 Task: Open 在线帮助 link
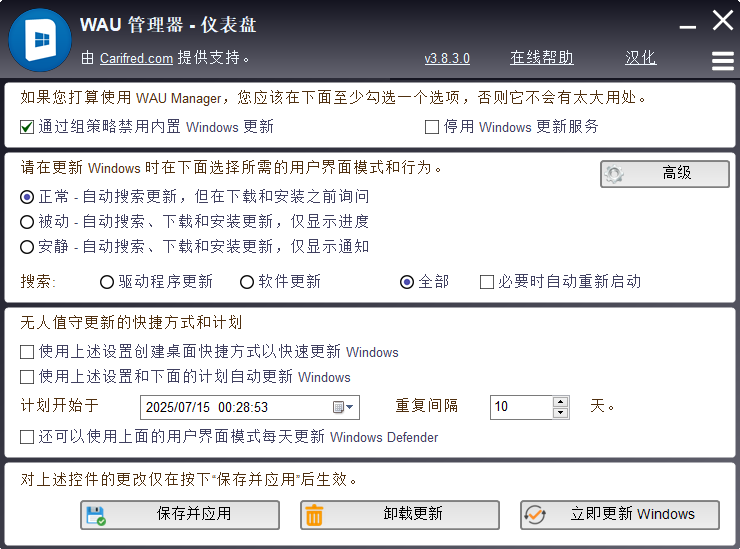[x=542, y=58]
